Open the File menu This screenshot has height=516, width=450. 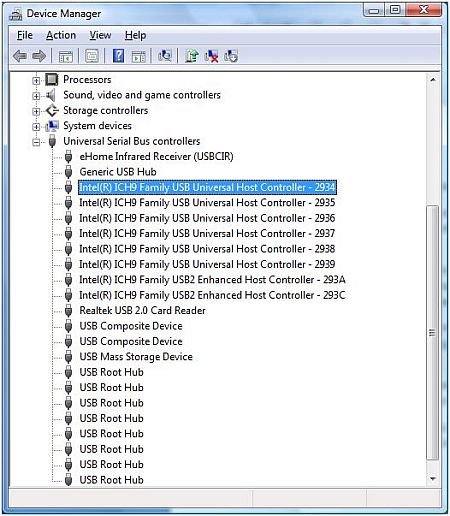click(x=25, y=35)
